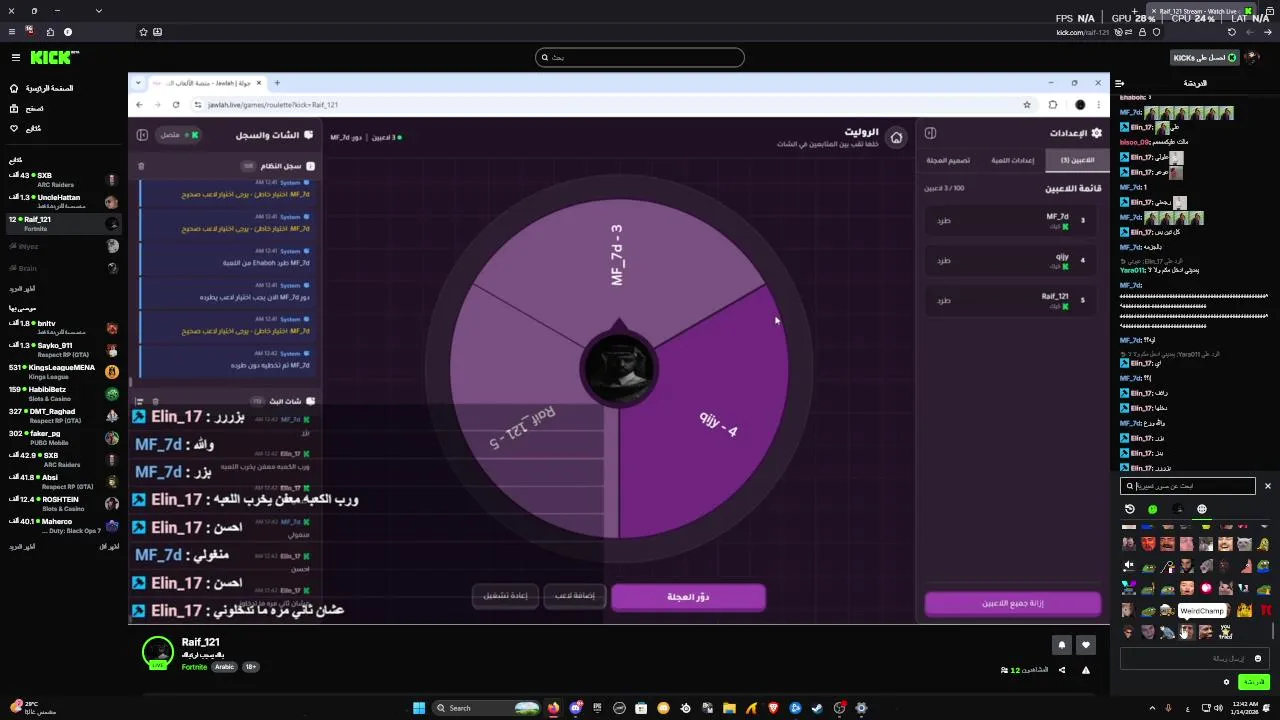Open ROSHTEIN channel in sidebar

[x=63, y=503]
